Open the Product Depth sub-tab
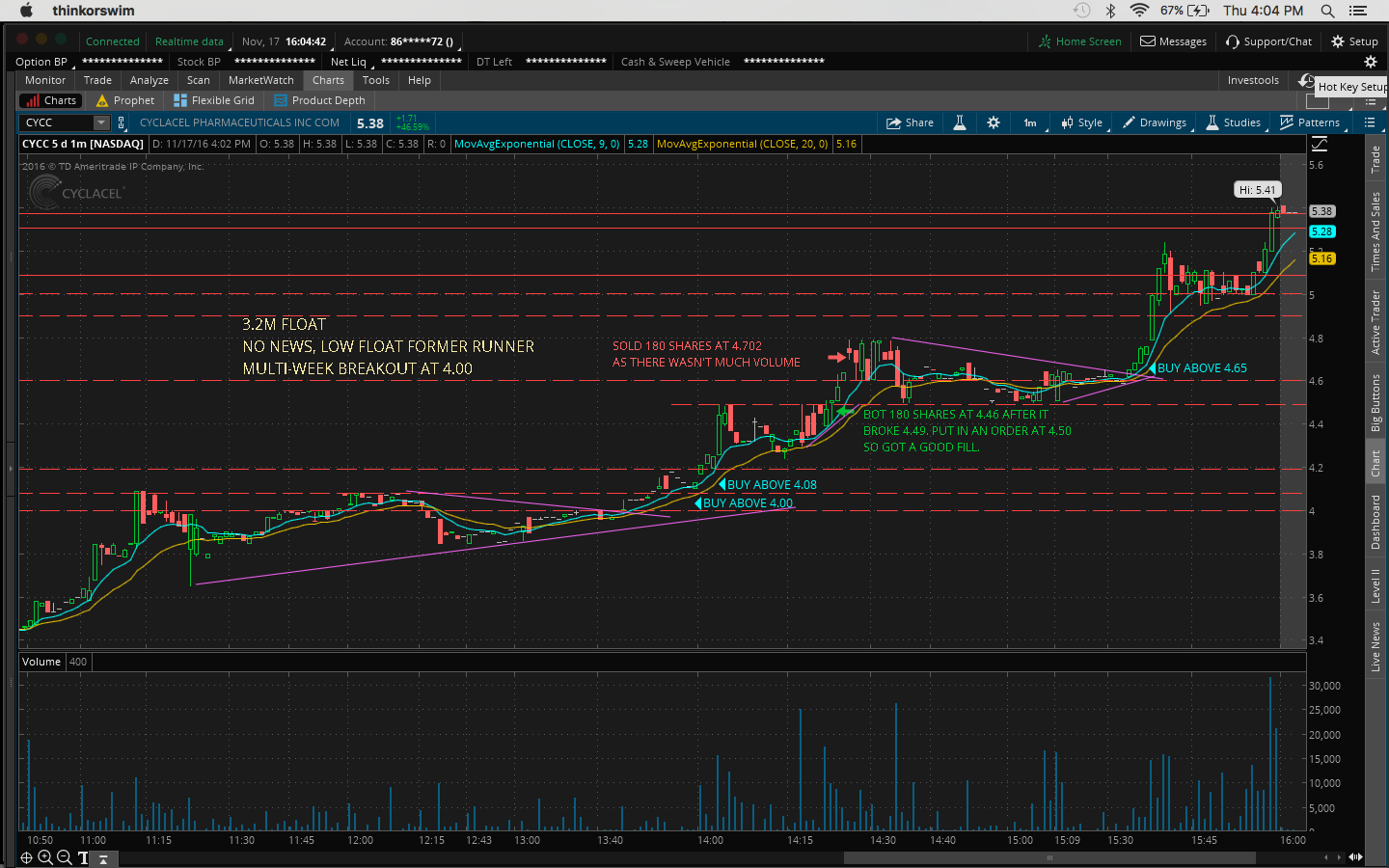Viewport: 1389px width, 868px height. click(319, 100)
